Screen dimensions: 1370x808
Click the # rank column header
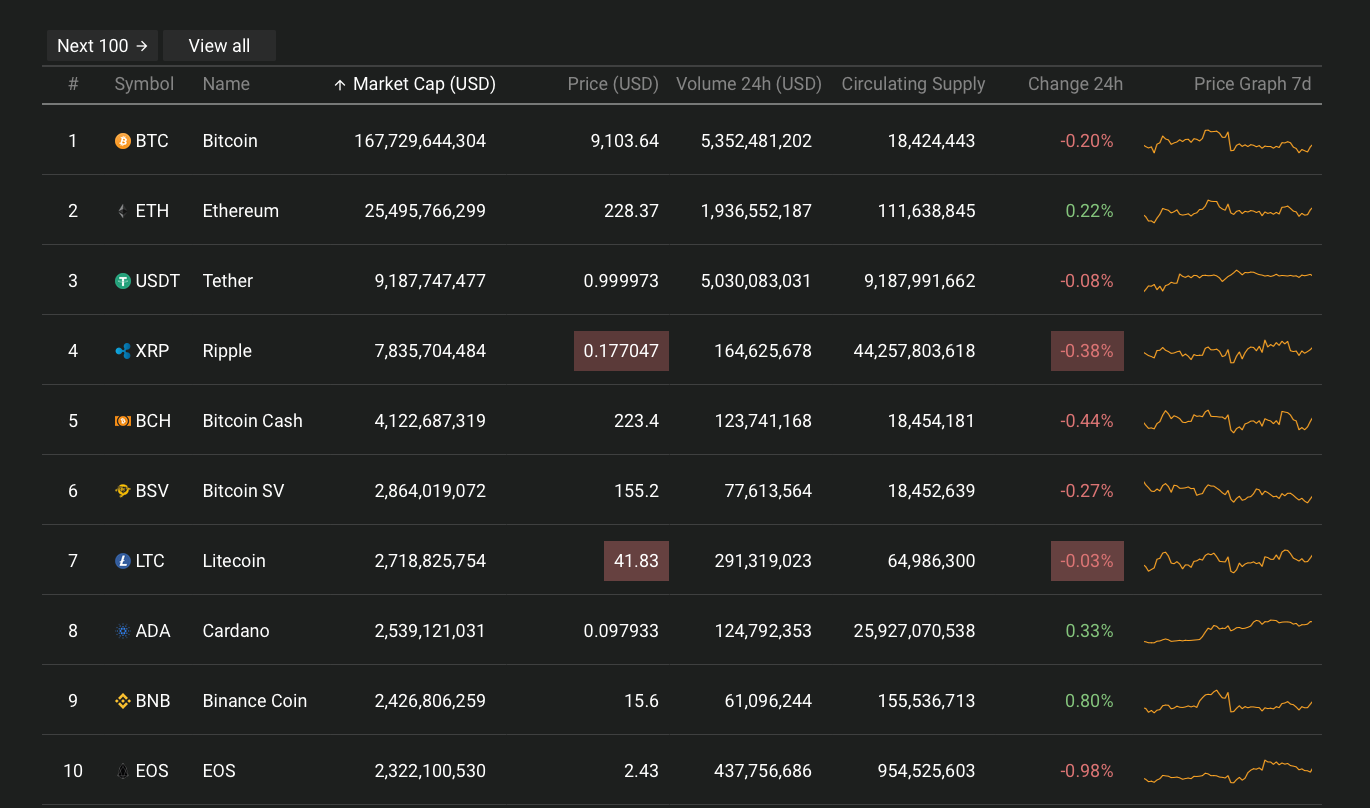click(73, 84)
